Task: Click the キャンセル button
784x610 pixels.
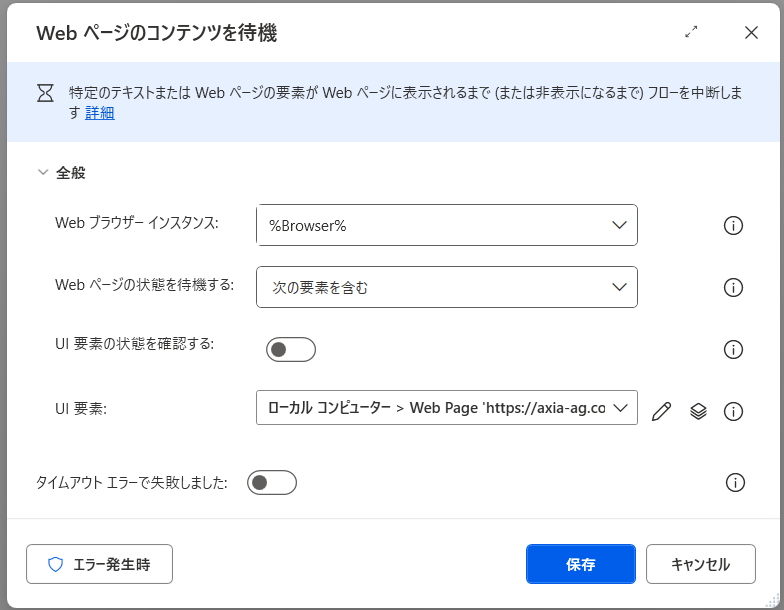Action: click(x=700, y=564)
